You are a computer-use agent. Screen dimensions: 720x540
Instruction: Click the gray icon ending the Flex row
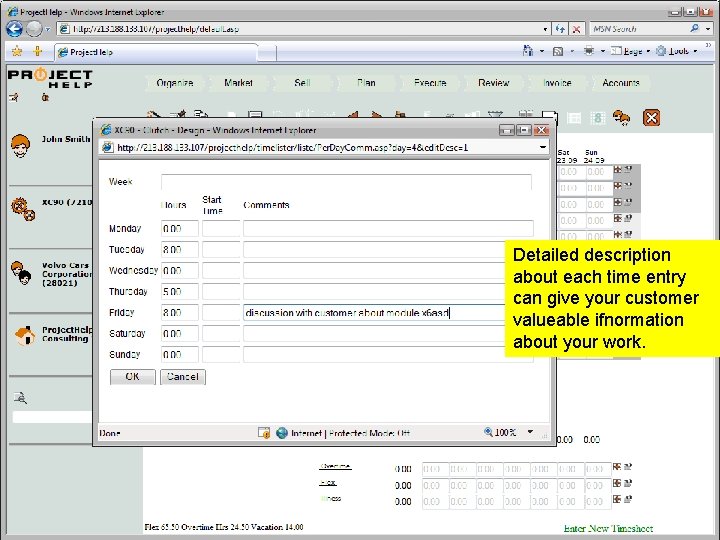tap(628, 483)
